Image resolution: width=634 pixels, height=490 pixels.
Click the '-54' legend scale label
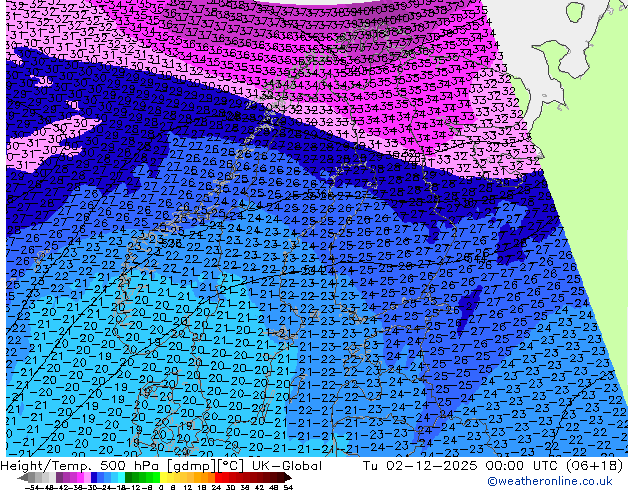[32, 487]
